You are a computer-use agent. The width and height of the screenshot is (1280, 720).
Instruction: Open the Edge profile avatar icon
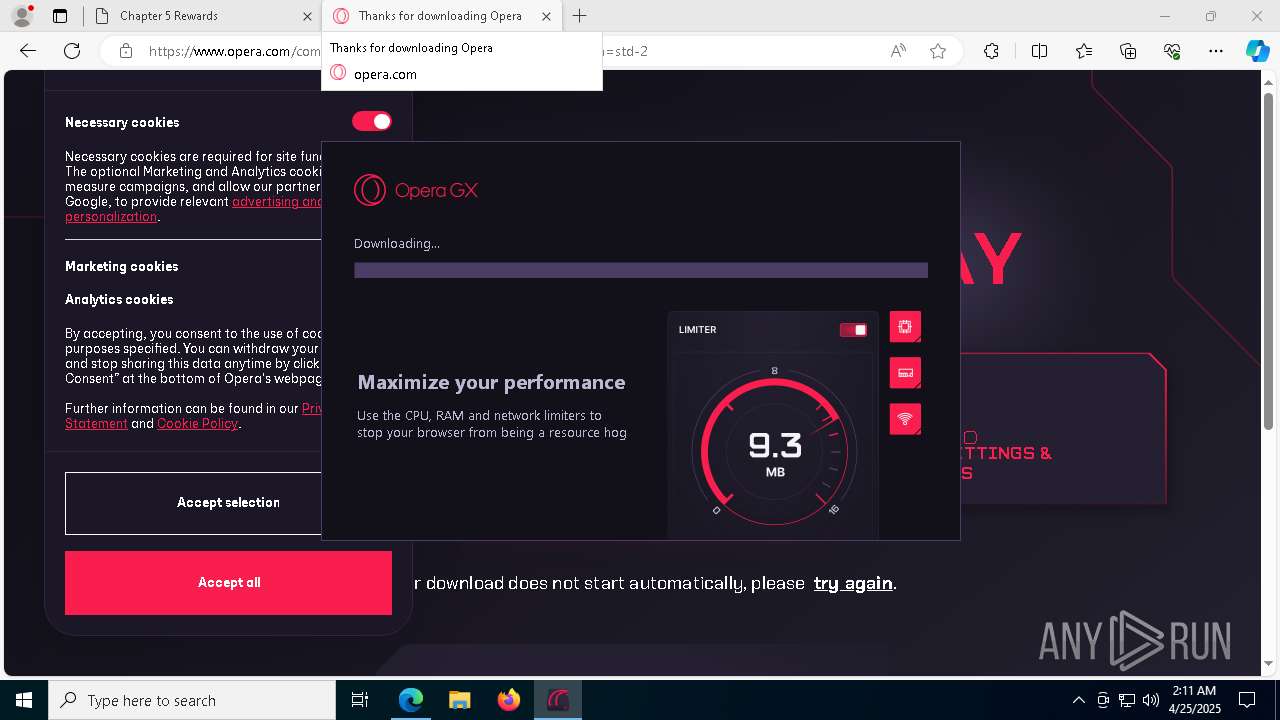tap(22, 16)
